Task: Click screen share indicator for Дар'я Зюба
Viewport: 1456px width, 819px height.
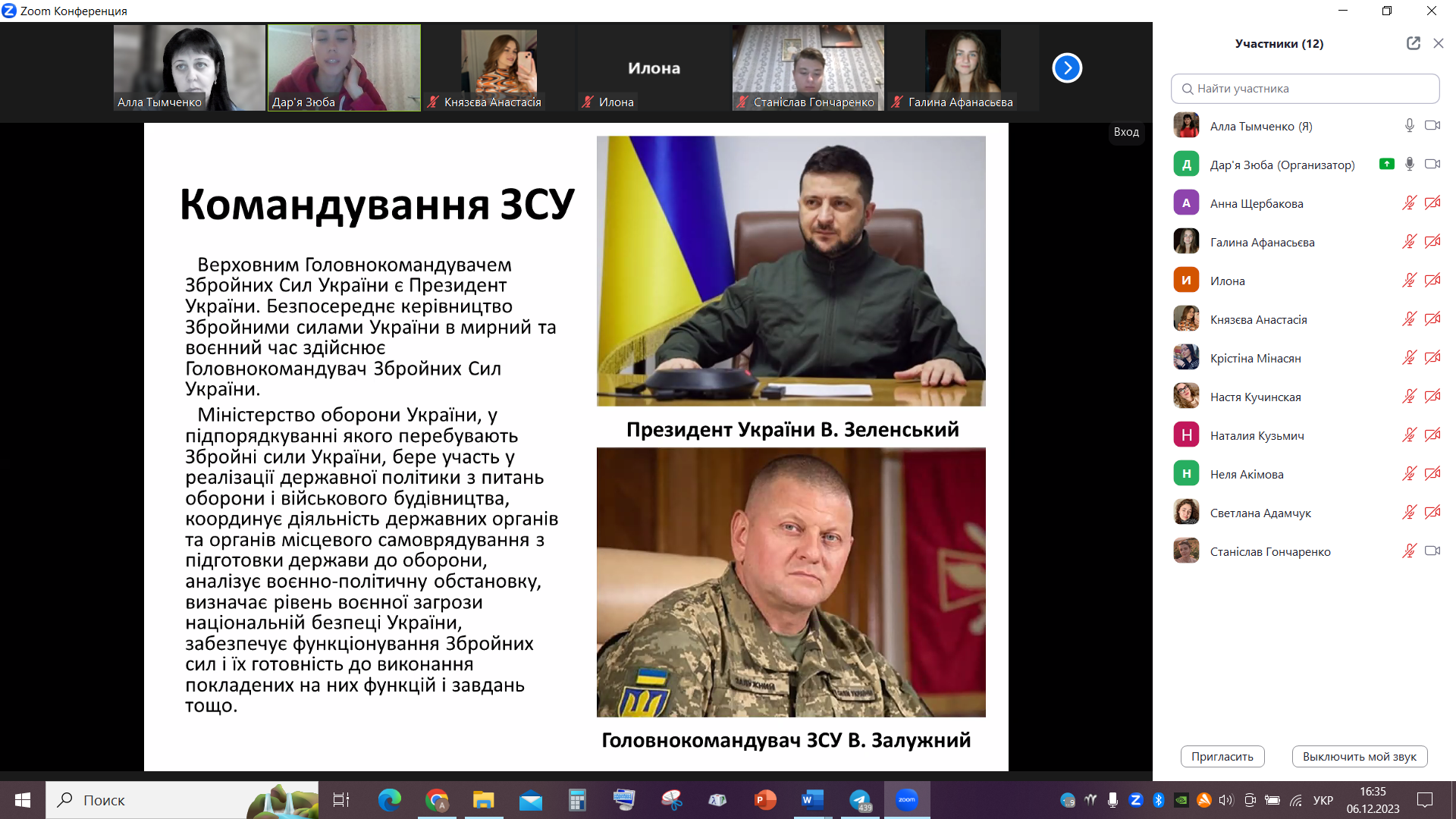Action: (1386, 164)
